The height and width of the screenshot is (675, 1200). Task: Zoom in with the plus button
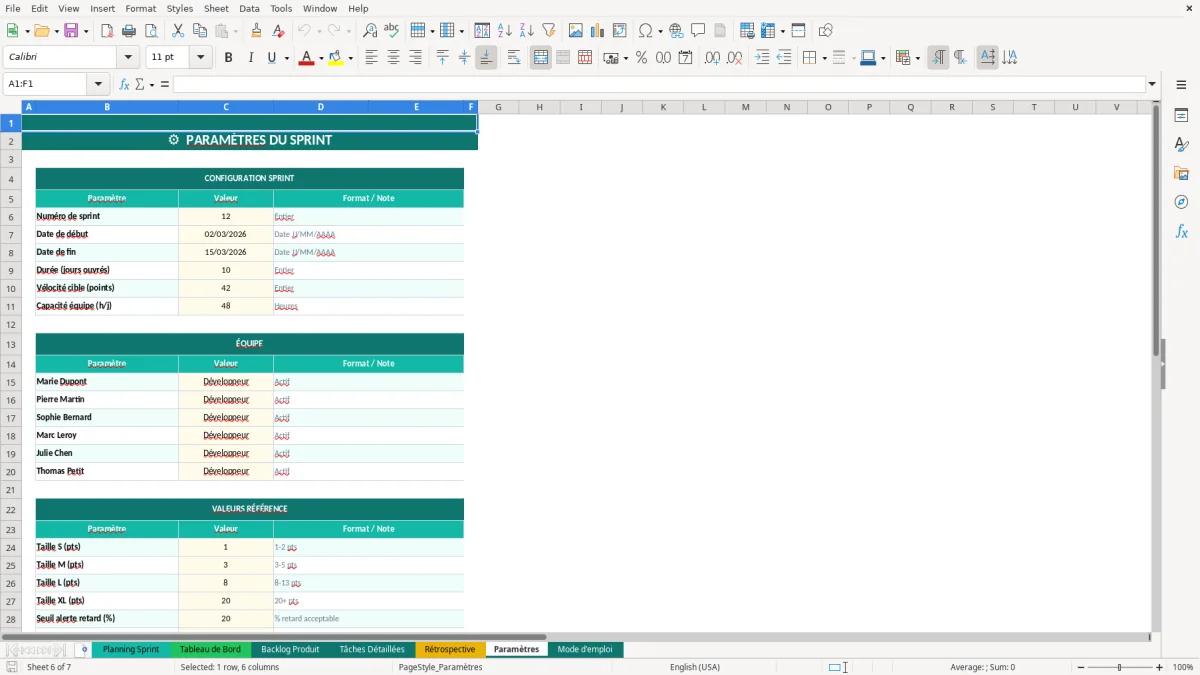pos(1160,667)
